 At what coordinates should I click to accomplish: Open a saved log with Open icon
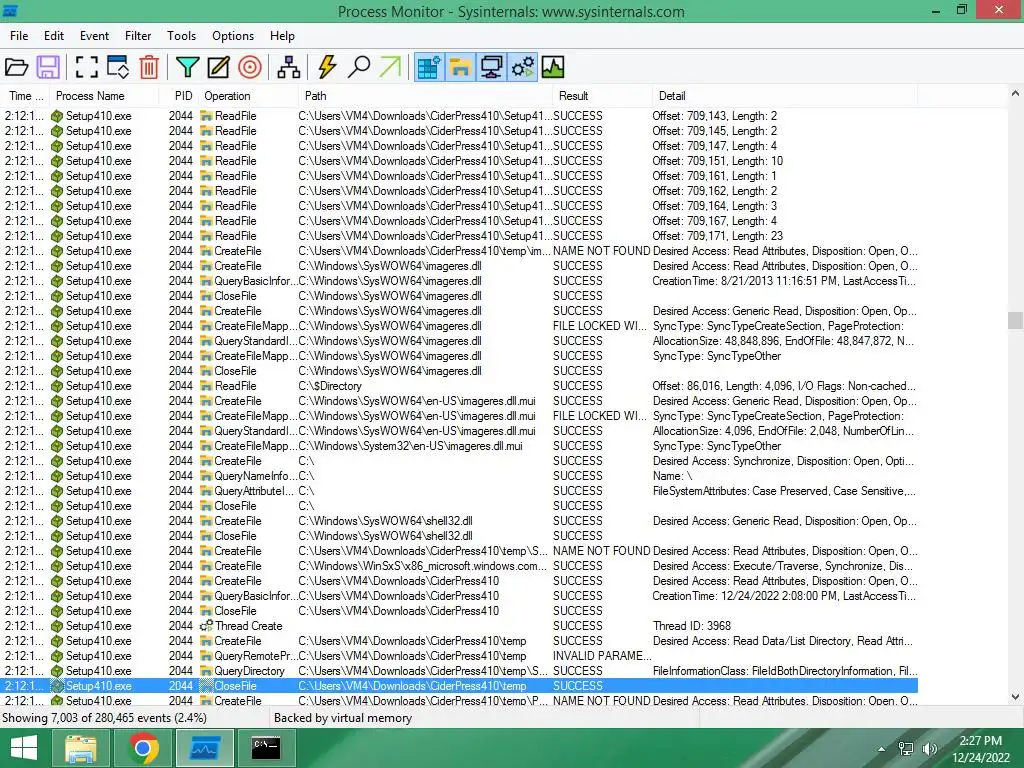16,67
